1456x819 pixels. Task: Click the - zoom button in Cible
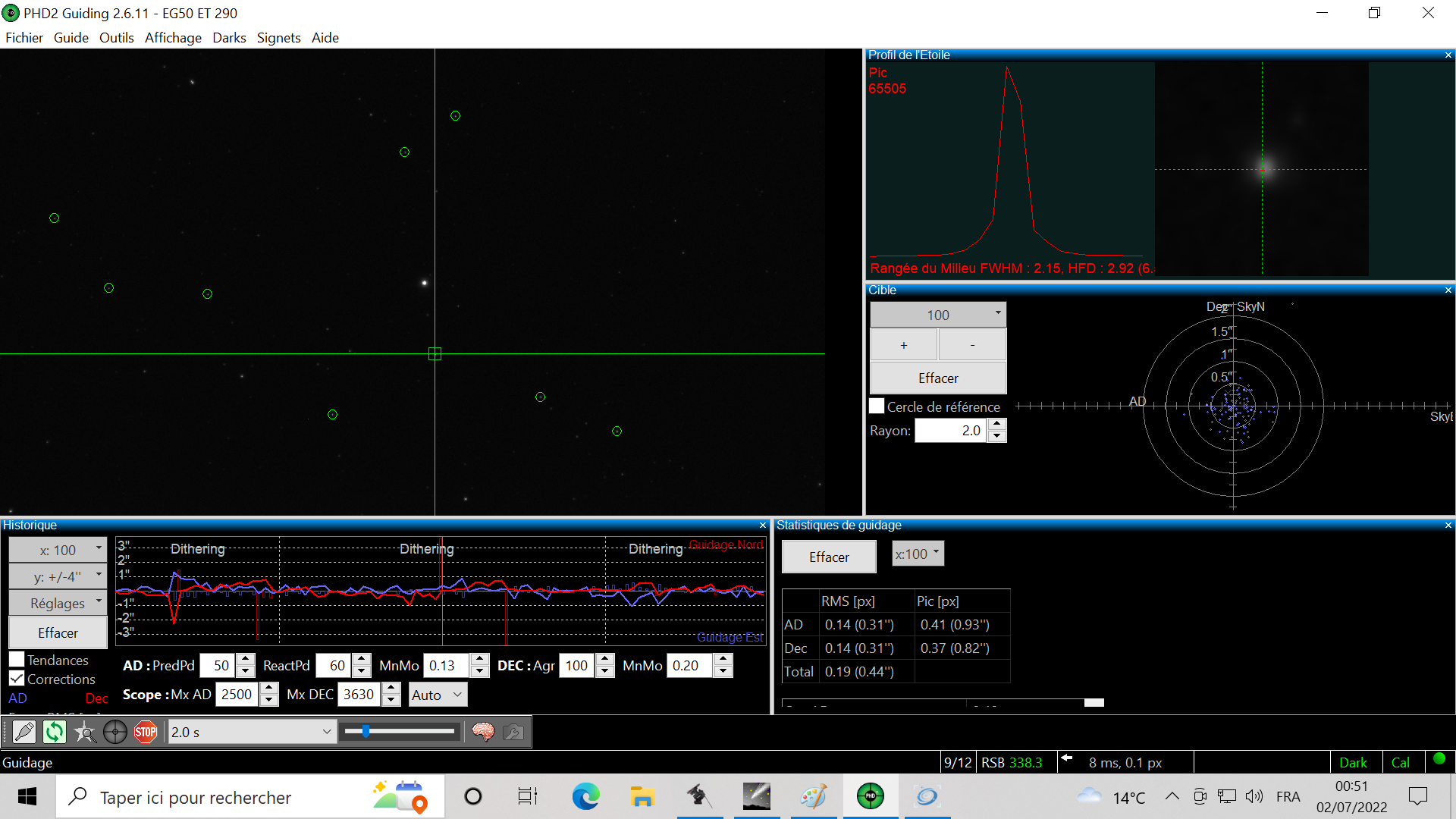click(x=972, y=345)
